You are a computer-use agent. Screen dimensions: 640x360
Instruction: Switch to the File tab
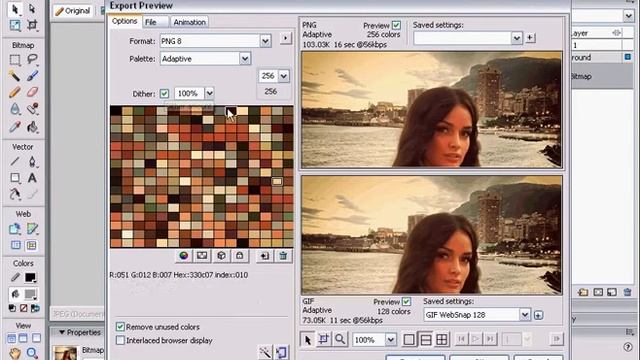(x=151, y=22)
